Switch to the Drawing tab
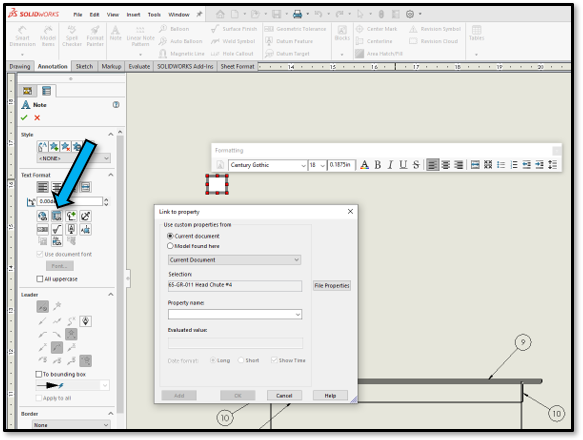Image resolution: width=583 pixels, height=440 pixels. (20, 66)
